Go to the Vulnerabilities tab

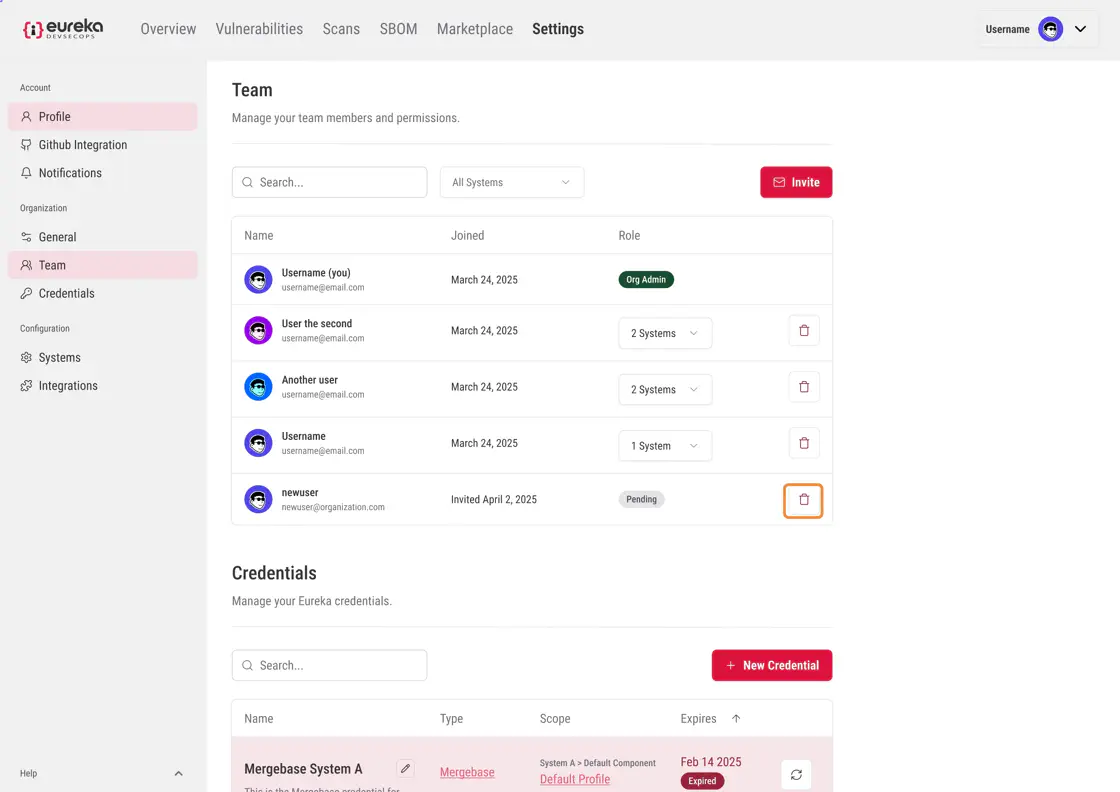point(259,29)
